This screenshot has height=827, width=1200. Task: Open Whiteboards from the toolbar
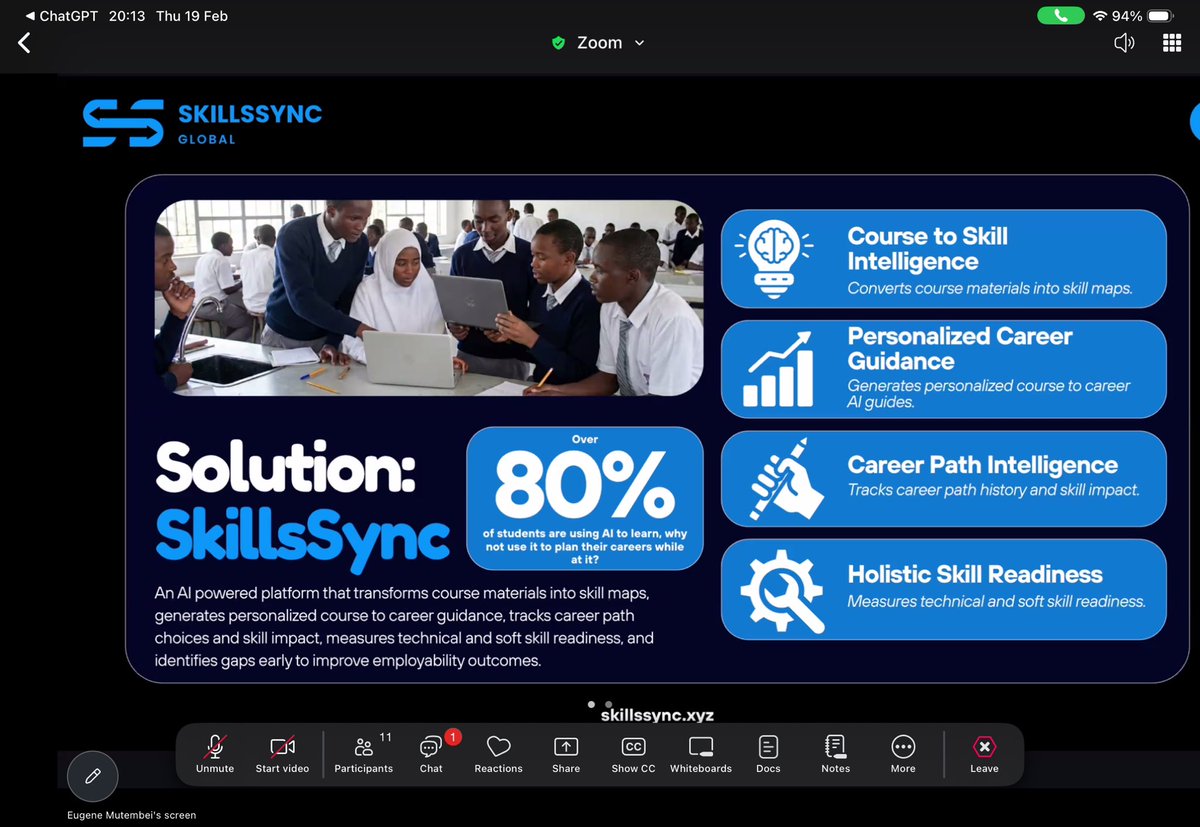[x=701, y=754]
